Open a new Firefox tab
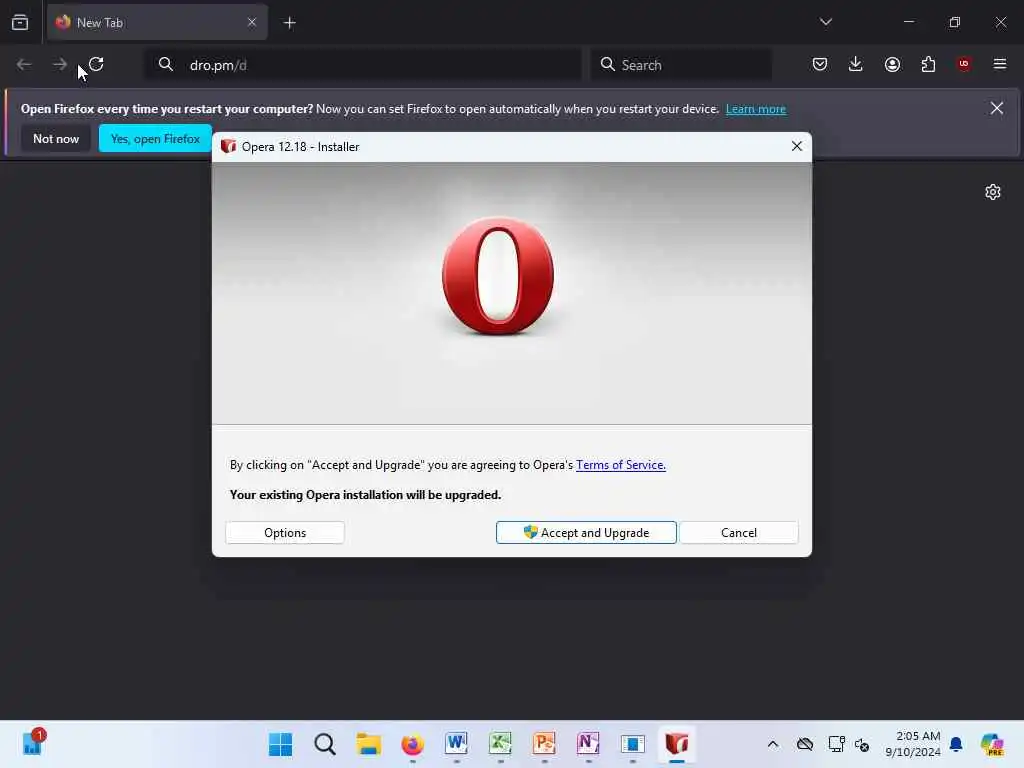This screenshot has height=768, width=1024. click(289, 23)
